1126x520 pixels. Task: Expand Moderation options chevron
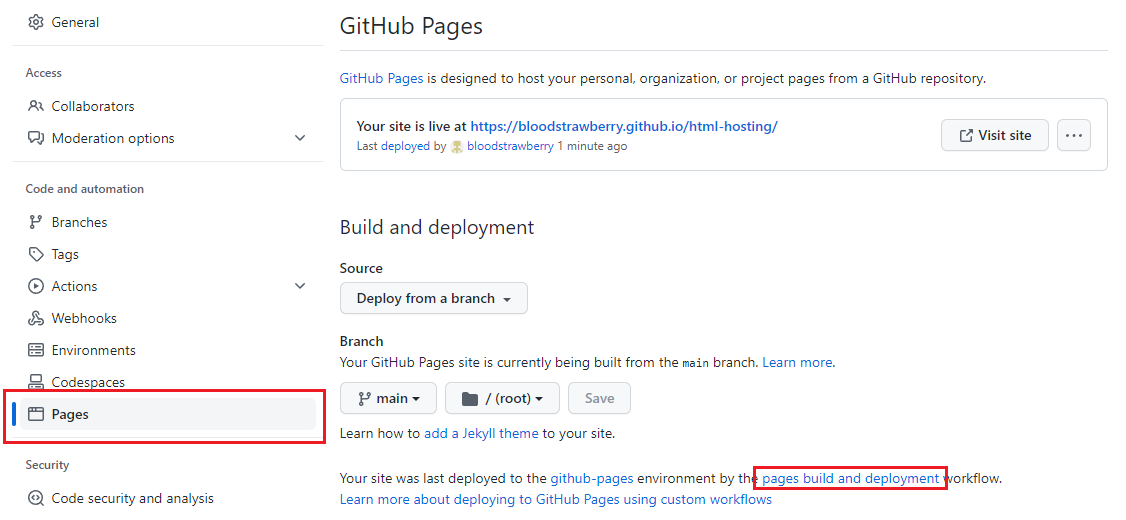point(300,138)
